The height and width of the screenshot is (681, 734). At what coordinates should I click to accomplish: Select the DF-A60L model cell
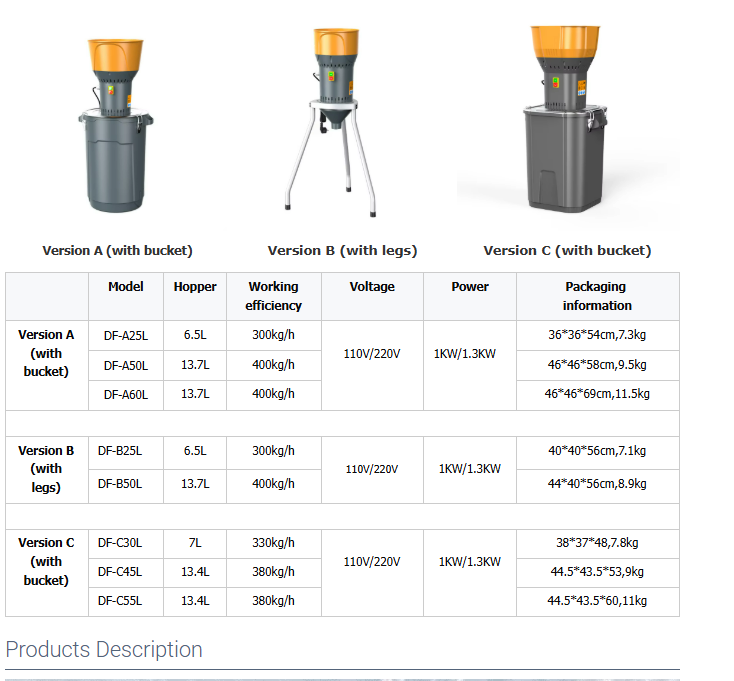126,395
